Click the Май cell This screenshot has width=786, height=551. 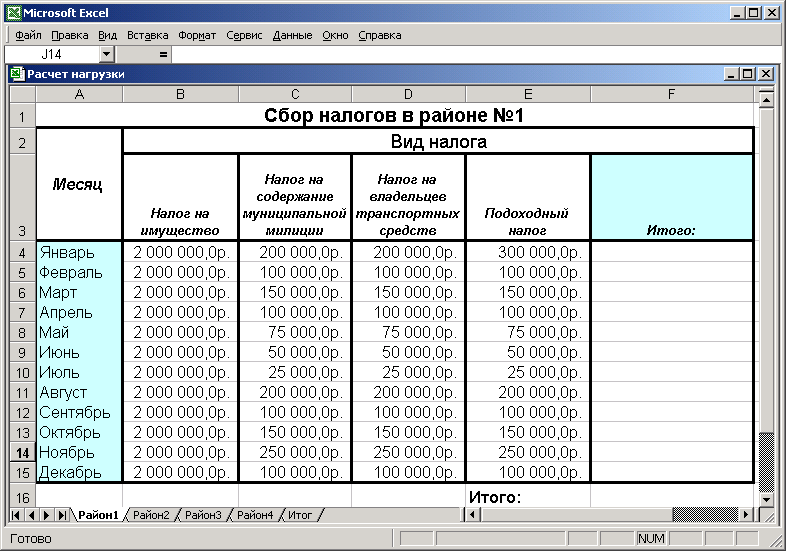(79, 332)
